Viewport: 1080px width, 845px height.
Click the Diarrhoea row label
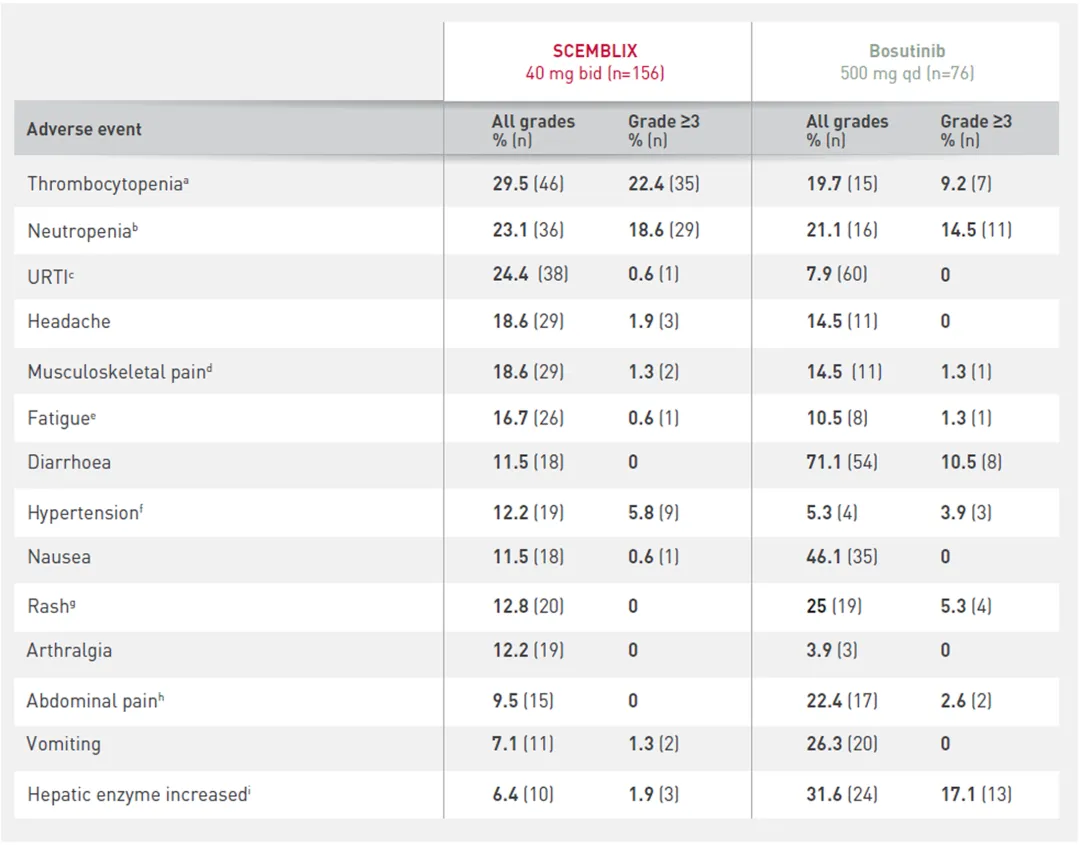(x=69, y=462)
